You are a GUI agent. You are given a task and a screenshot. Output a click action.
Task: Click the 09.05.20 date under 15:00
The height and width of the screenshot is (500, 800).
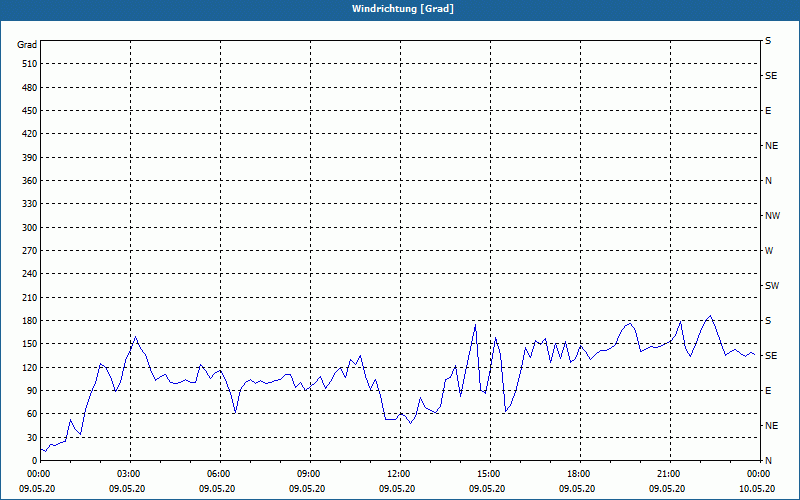[487, 489]
